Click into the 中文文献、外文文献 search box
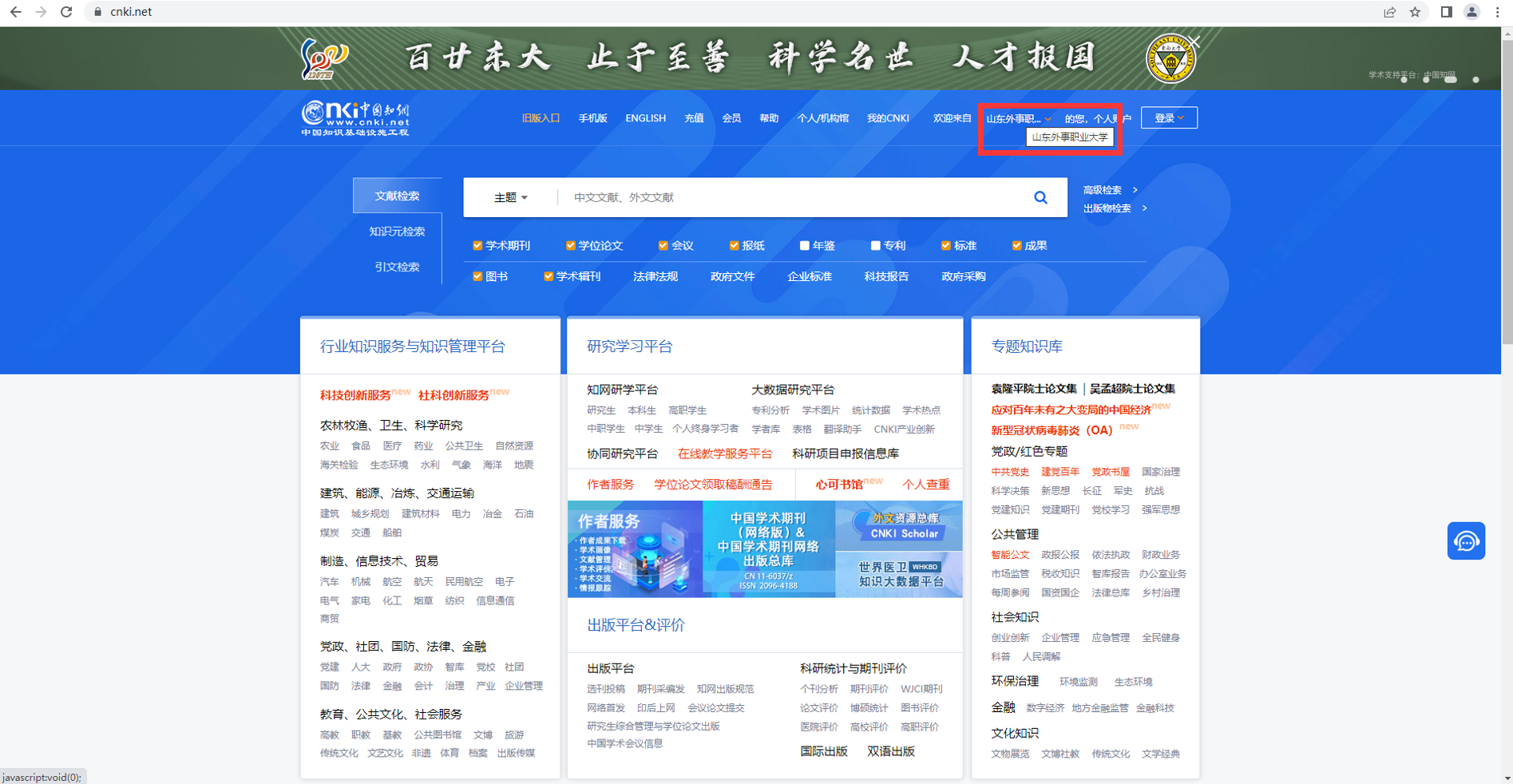 click(790, 197)
